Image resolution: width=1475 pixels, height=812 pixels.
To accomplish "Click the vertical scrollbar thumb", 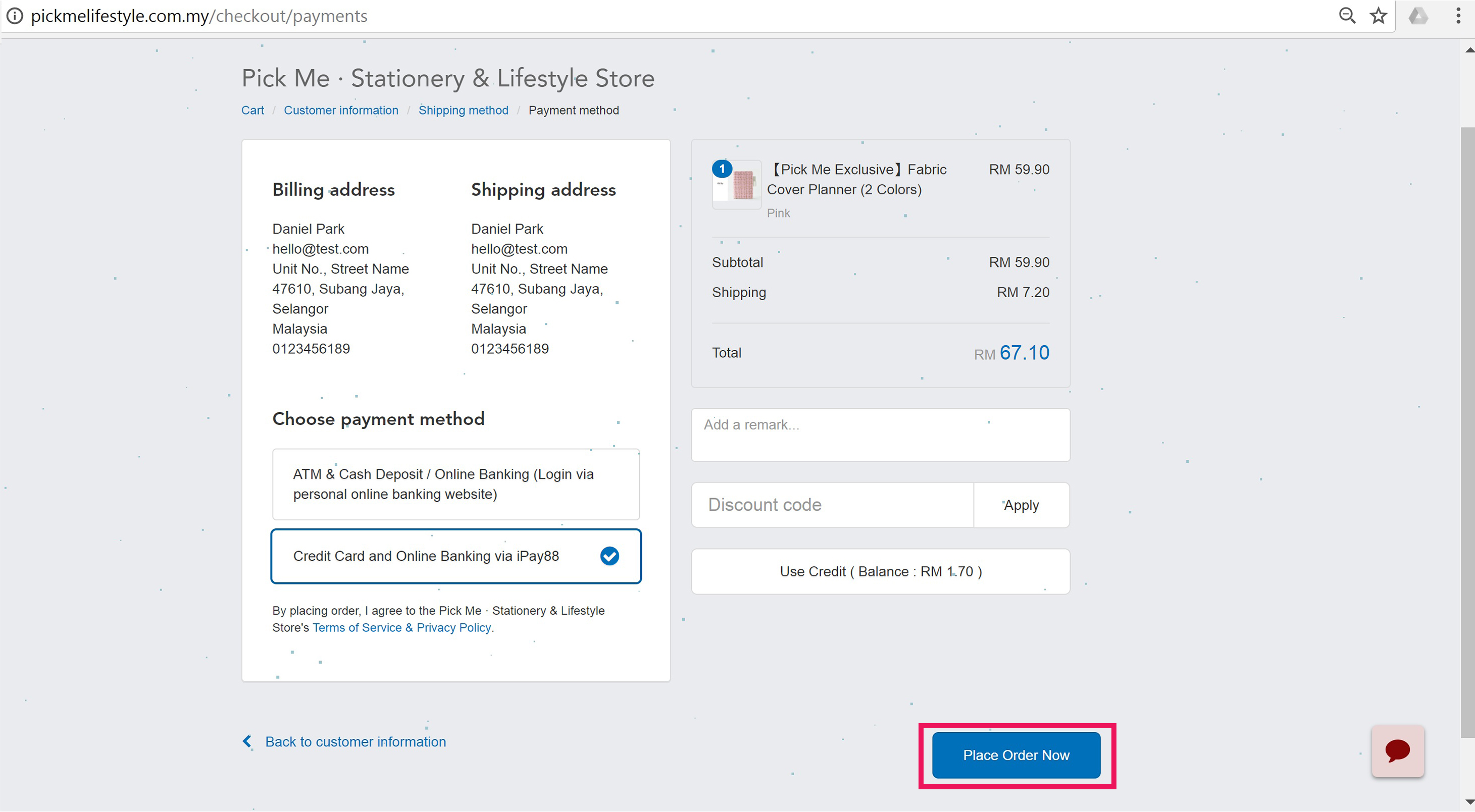I will point(1469,432).
